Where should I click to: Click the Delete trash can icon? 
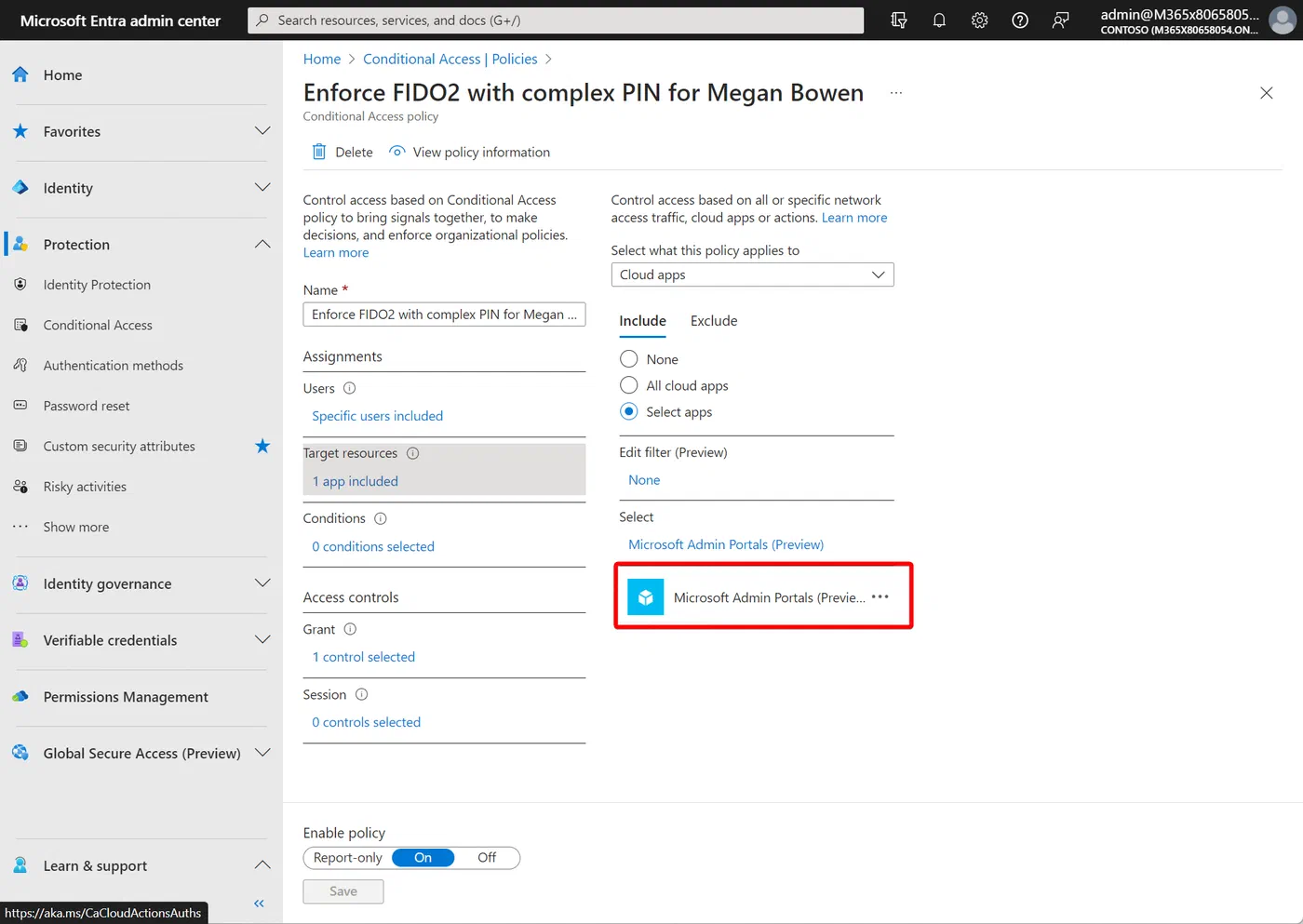click(x=319, y=152)
